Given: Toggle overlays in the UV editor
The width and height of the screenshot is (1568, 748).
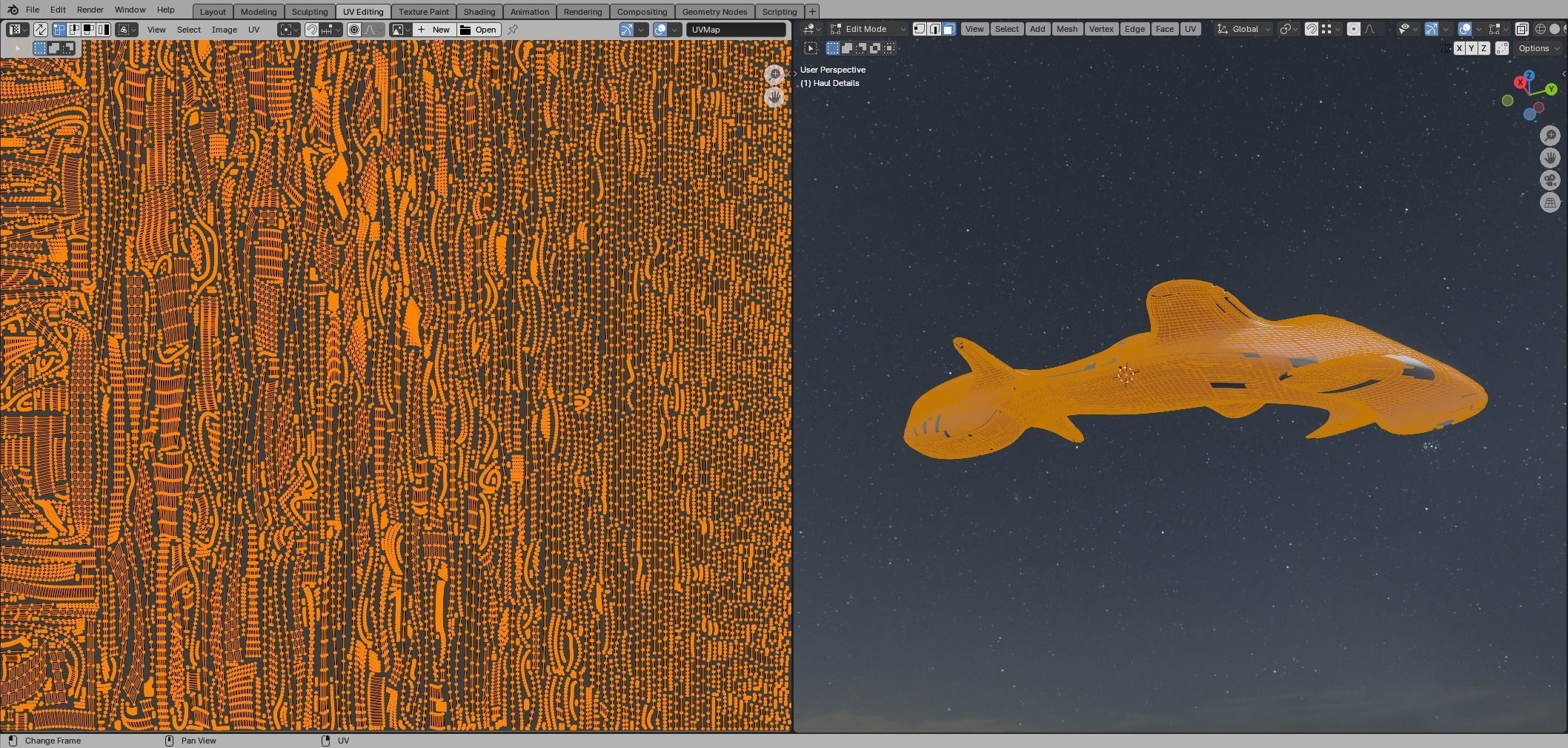Looking at the screenshot, I should pos(660,30).
